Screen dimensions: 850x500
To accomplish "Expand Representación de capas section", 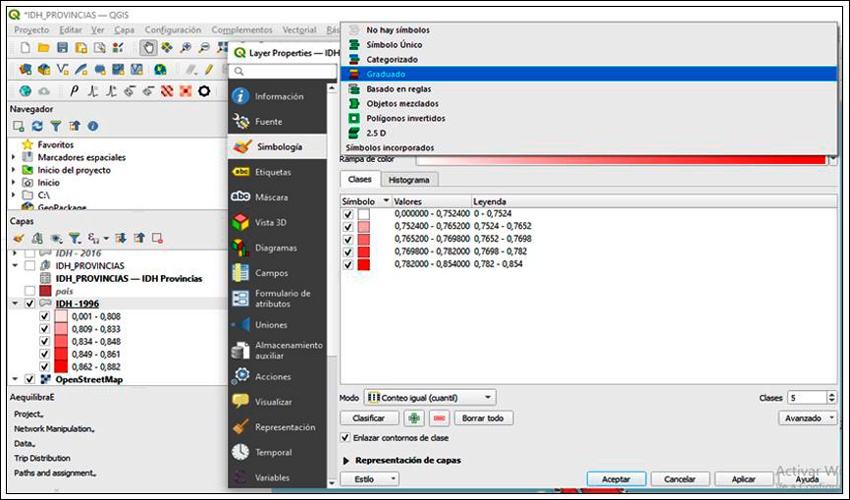I will (x=347, y=460).
